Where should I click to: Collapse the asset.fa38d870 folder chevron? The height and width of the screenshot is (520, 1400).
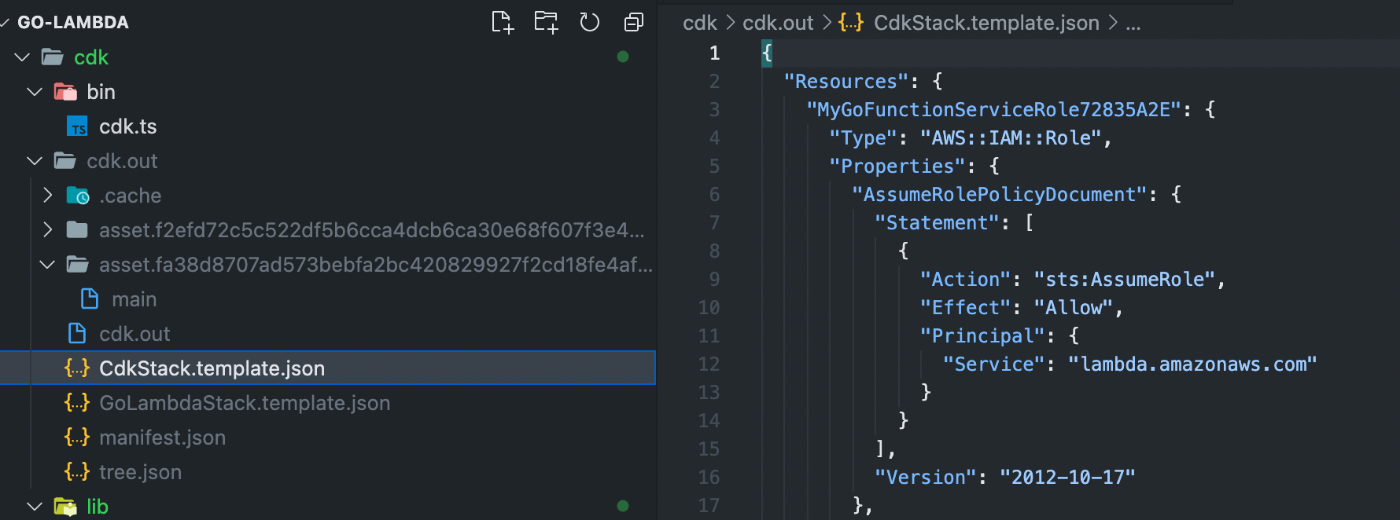[47, 265]
